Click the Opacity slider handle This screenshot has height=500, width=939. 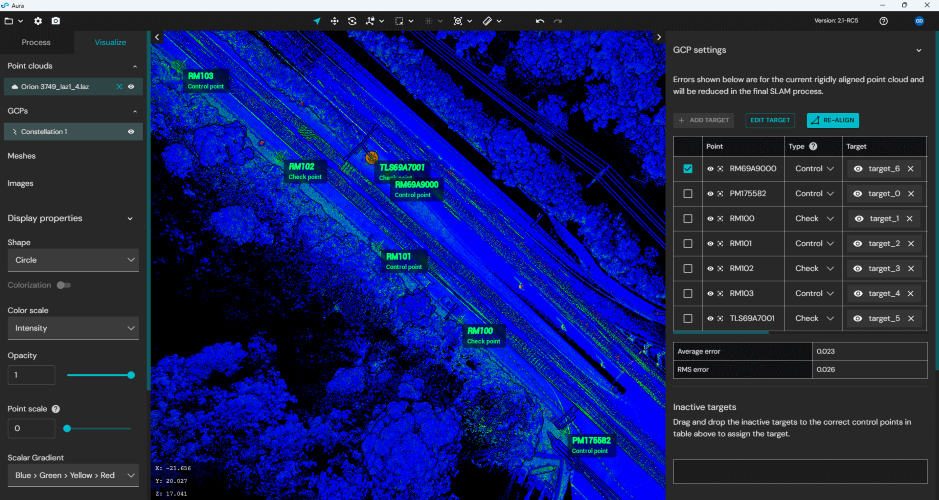coord(131,375)
